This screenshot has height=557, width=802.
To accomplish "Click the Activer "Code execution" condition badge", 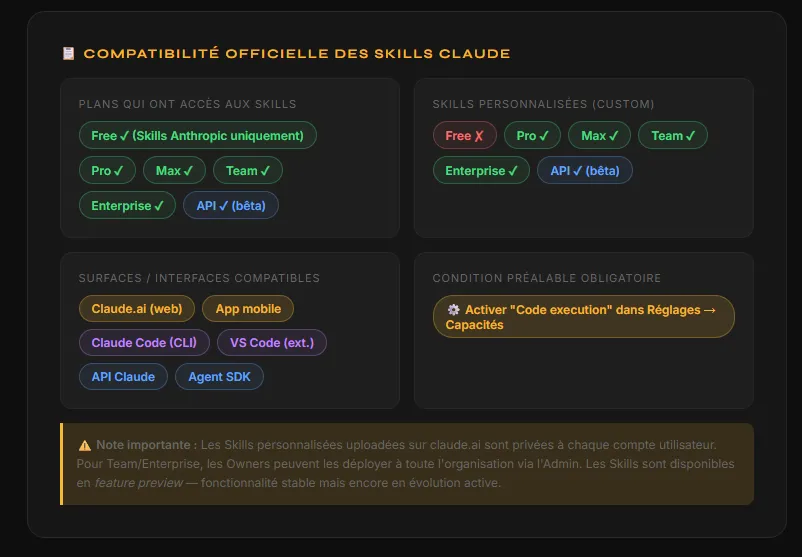I will (x=583, y=317).
